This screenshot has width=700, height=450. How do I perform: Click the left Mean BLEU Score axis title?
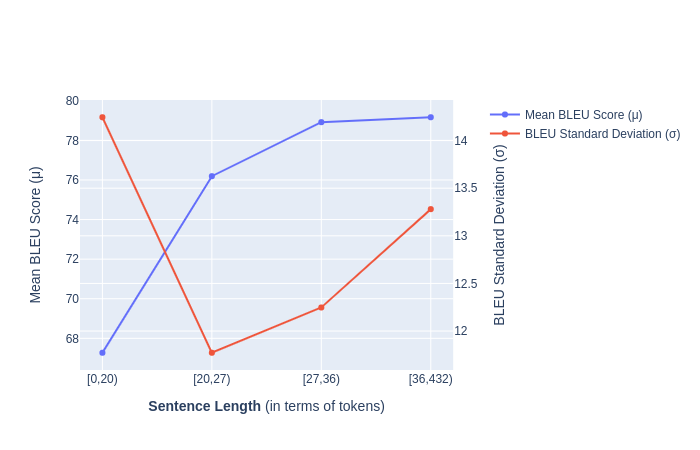tap(36, 235)
